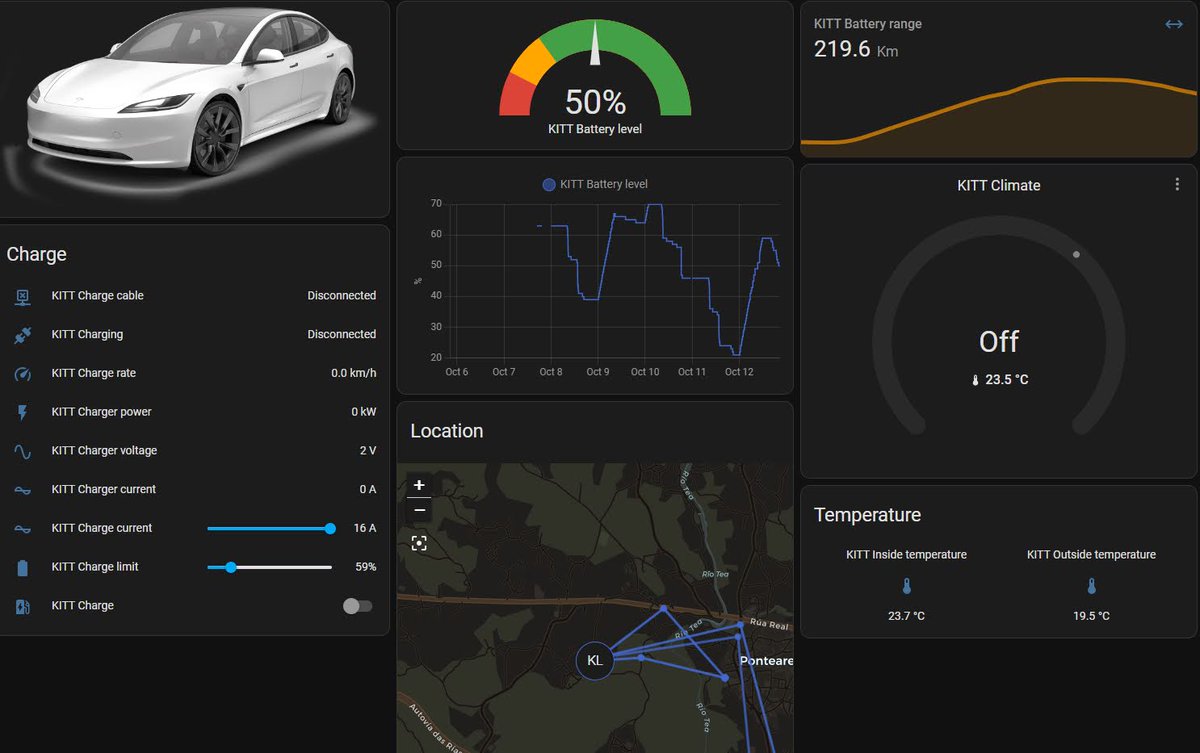Click the Charge card heading
The height and width of the screenshot is (753, 1200).
click(37, 254)
